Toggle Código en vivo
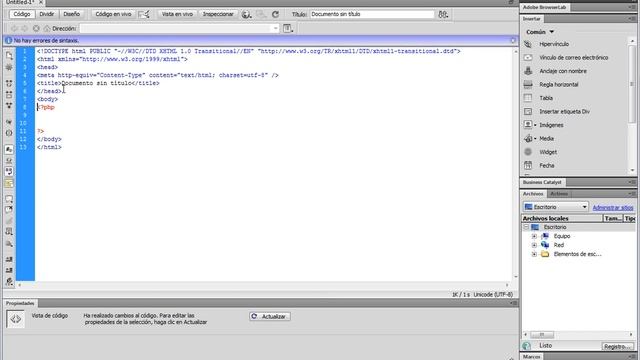The width and height of the screenshot is (640, 360). [x=113, y=14]
